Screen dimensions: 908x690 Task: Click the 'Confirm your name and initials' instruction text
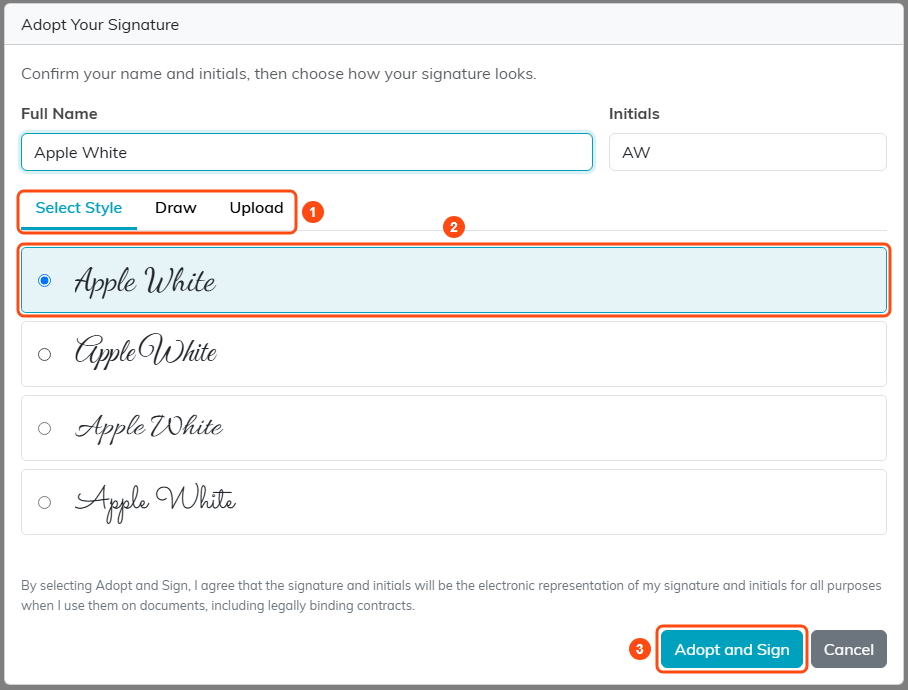(279, 74)
